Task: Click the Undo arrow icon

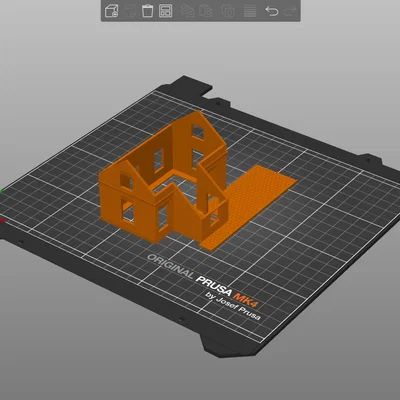Action: point(272,11)
